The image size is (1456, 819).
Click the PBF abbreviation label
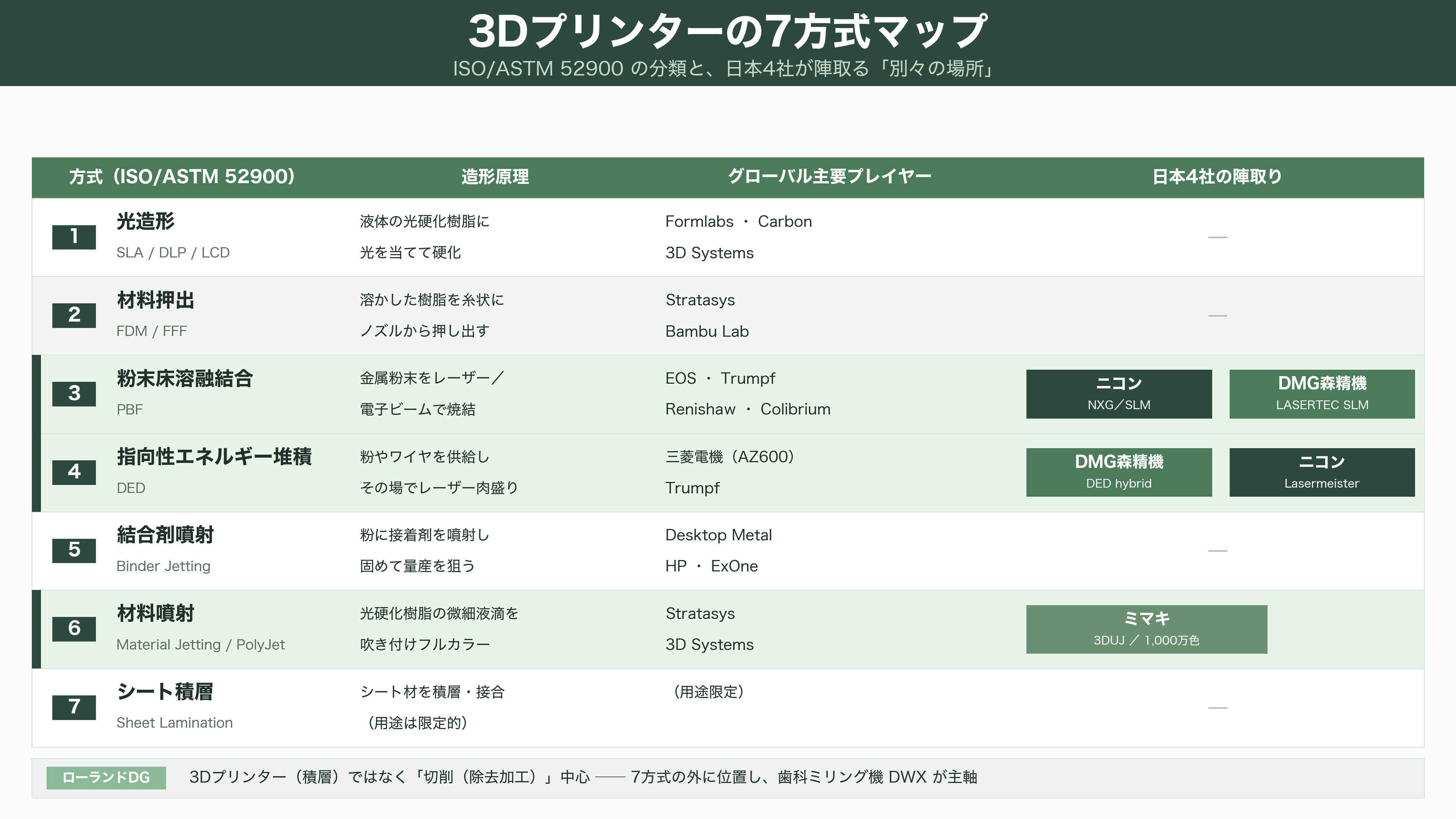point(129,410)
